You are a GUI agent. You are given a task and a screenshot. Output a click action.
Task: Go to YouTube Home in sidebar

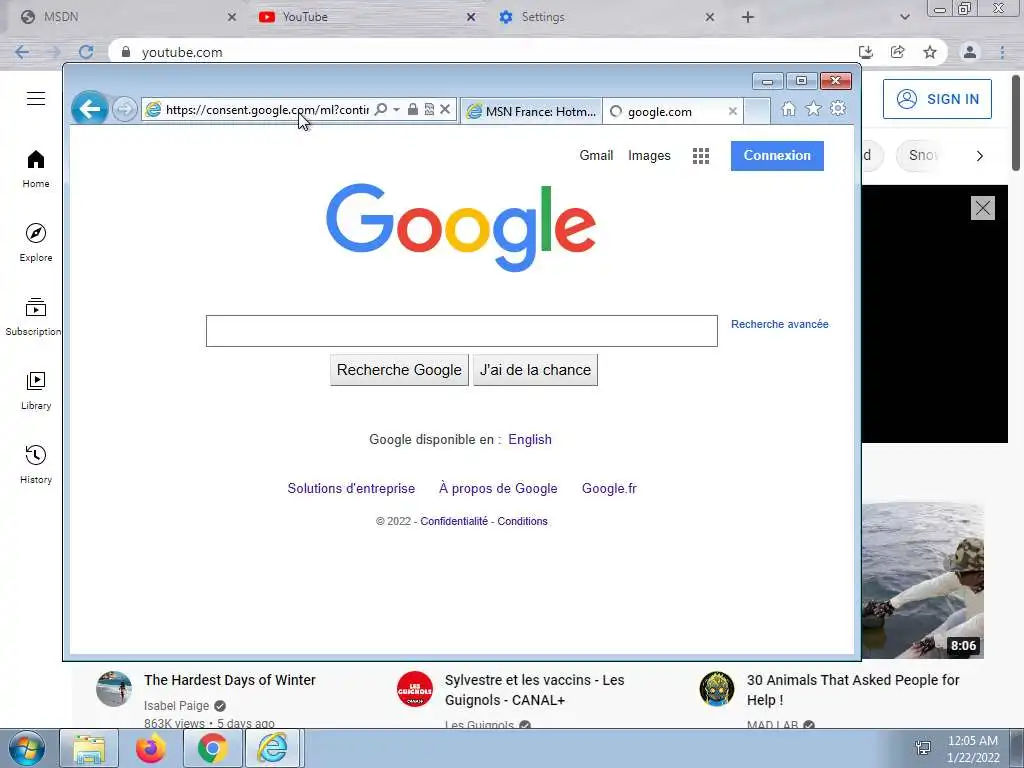pos(36,169)
